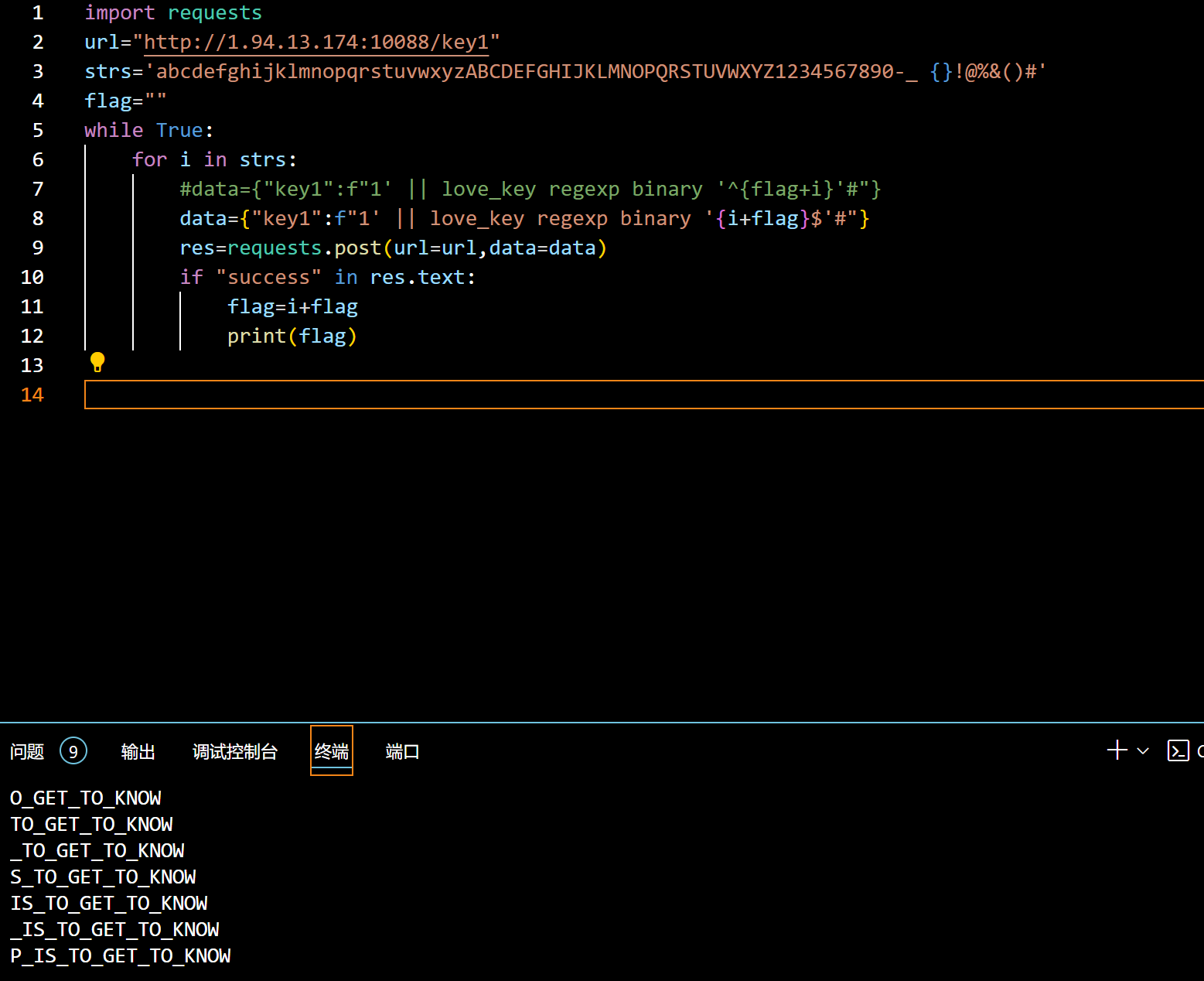The image size is (1204, 981).
Task: Click line number 7 in gutter
Action: tap(38, 189)
